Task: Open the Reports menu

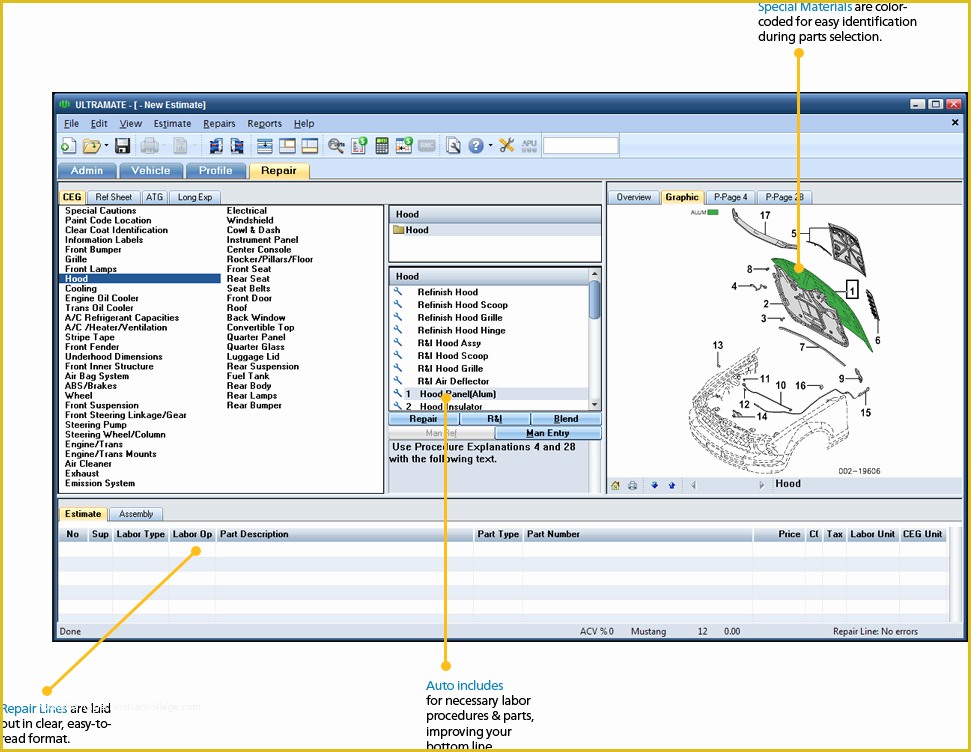Action: 264,123
